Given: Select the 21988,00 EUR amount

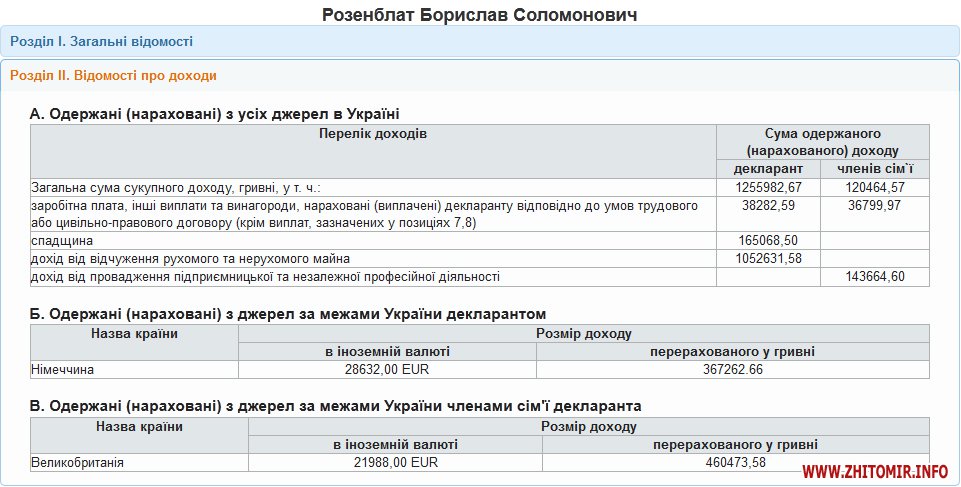Looking at the screenshot, I should tap(396, 463).
